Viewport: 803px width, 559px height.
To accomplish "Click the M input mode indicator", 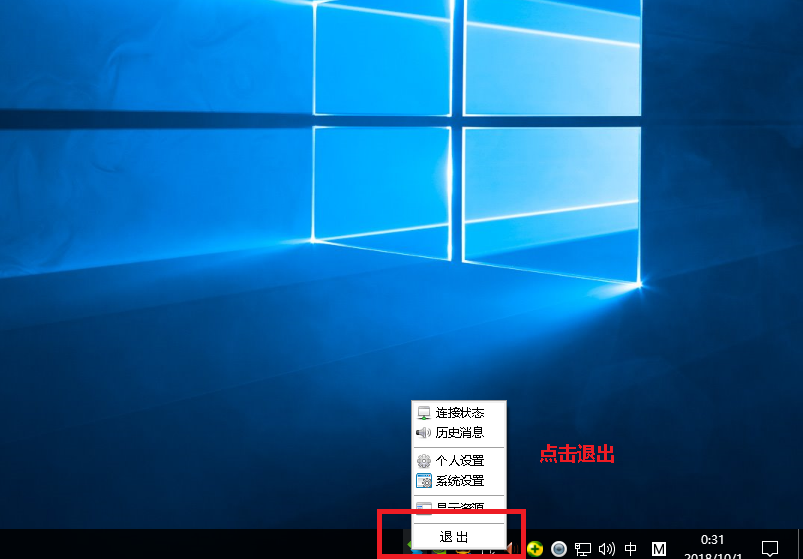I will 659,549.
